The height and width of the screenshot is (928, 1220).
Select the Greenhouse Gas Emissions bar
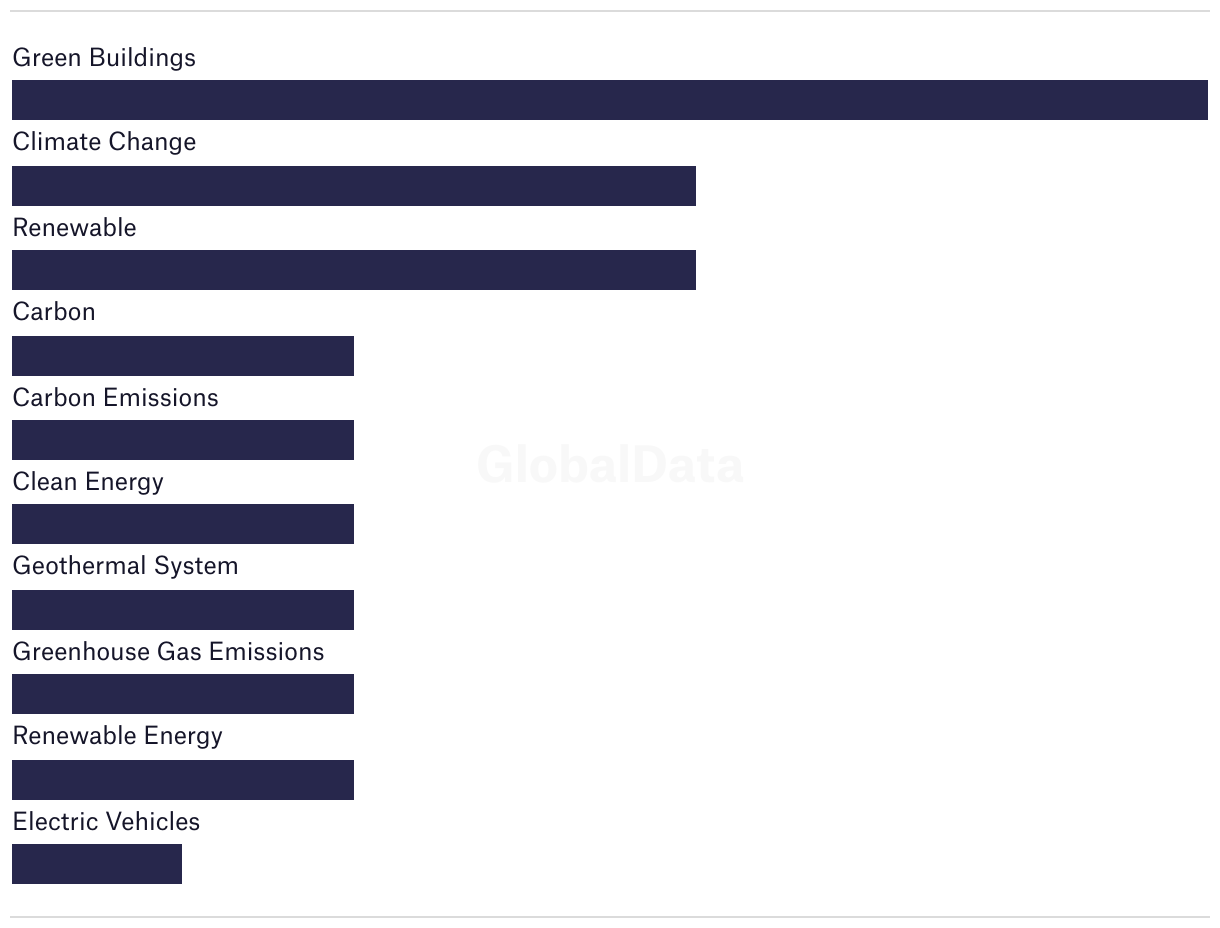[183, 694]
